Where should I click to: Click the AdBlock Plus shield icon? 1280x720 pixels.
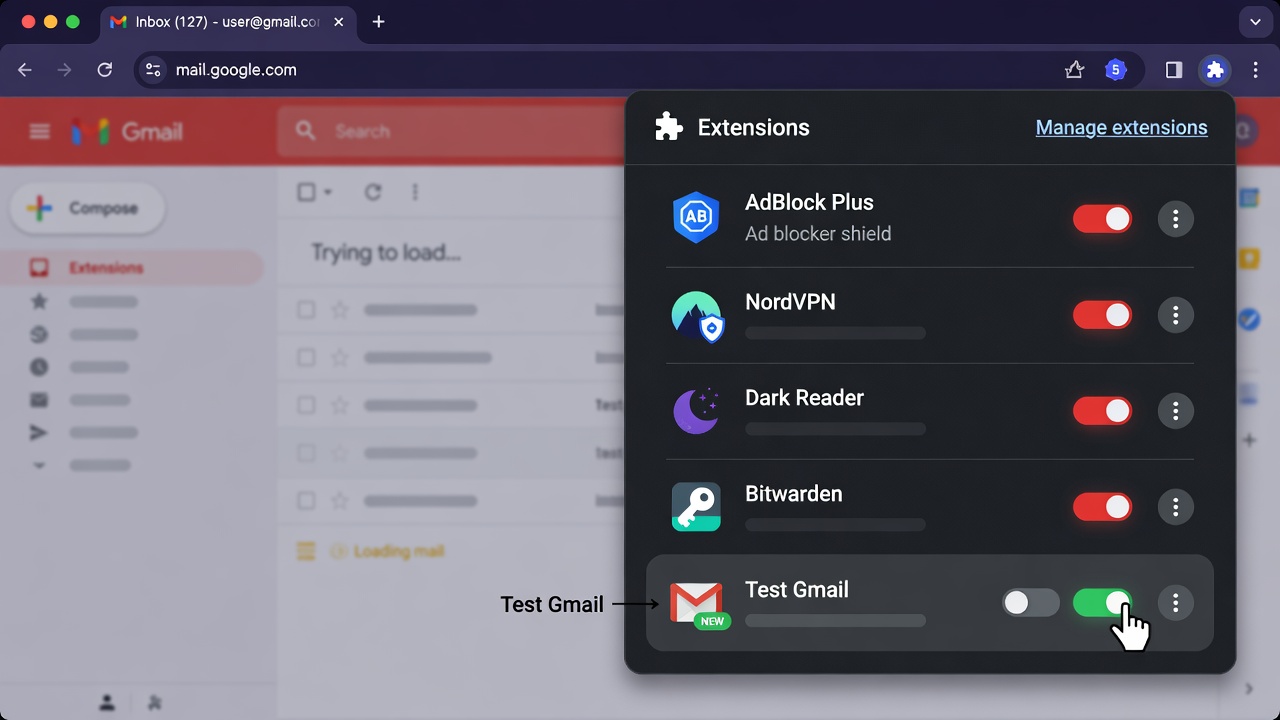coord(696,218)
